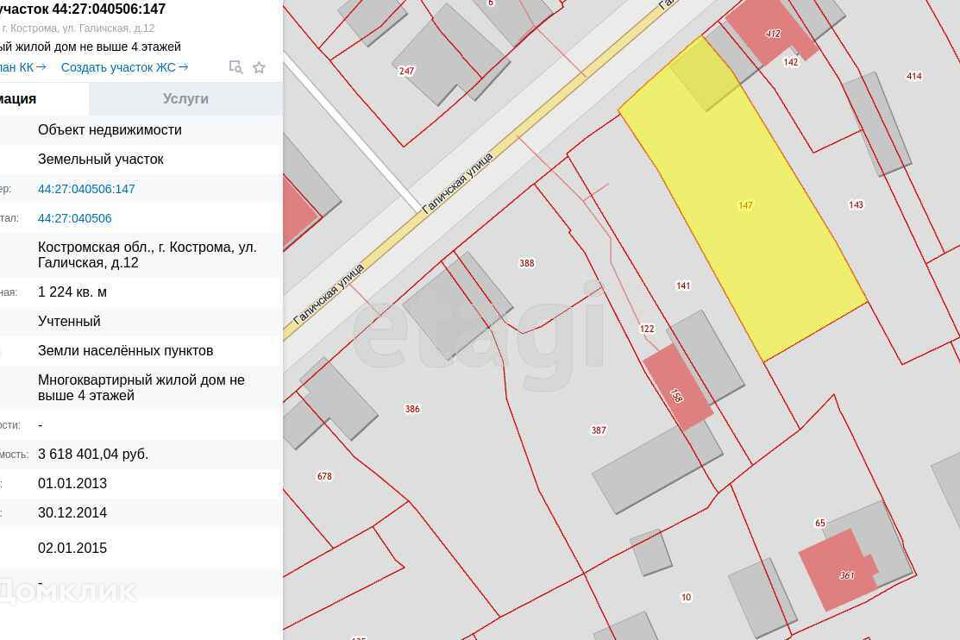Select parcel 143 on the map
960x640 pixels.
coord(856,205)
